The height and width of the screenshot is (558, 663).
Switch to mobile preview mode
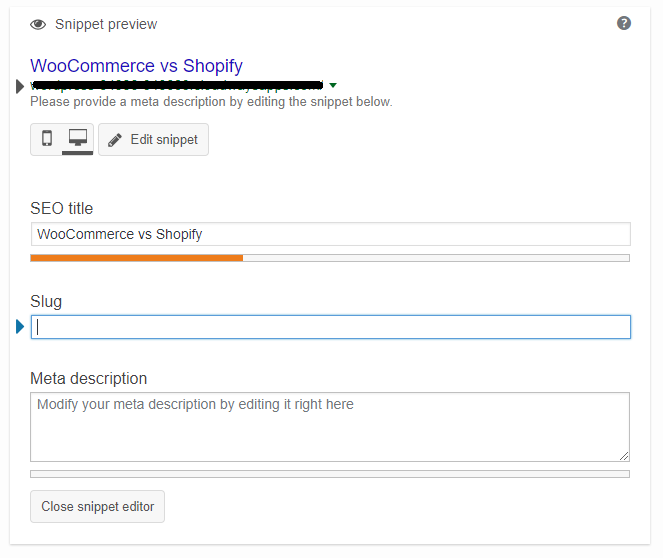click(47, 139)
